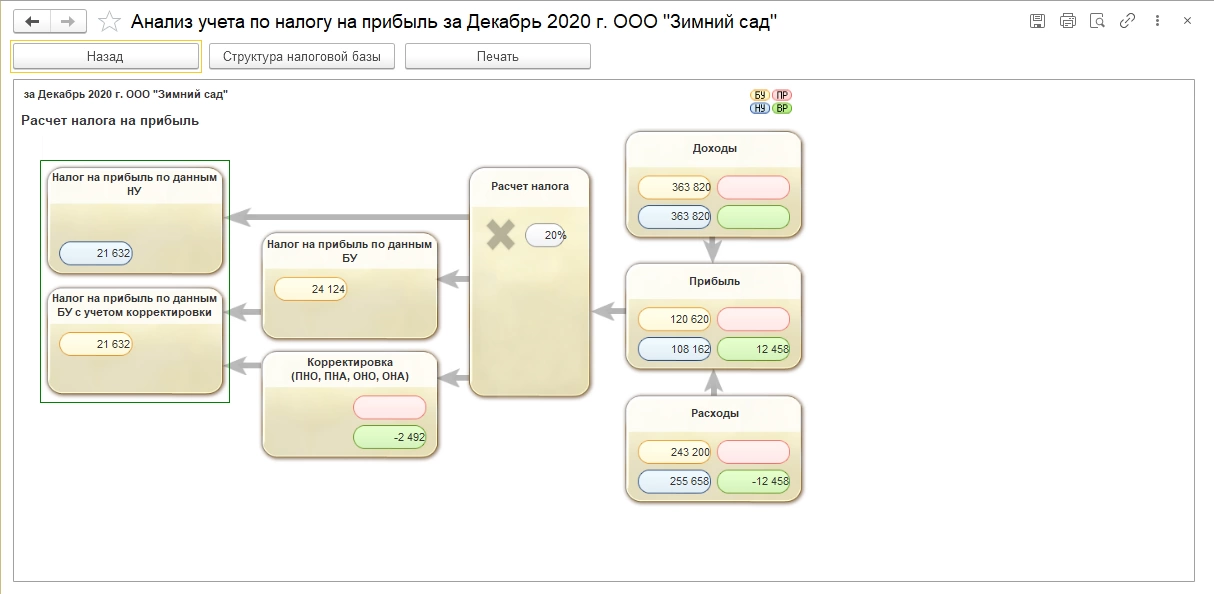Image resolution: width=1214 pixels, height=594 pixels.
Task: Click the multiplication X icon in Расчет налога
Action: click(x=501, y=235)
